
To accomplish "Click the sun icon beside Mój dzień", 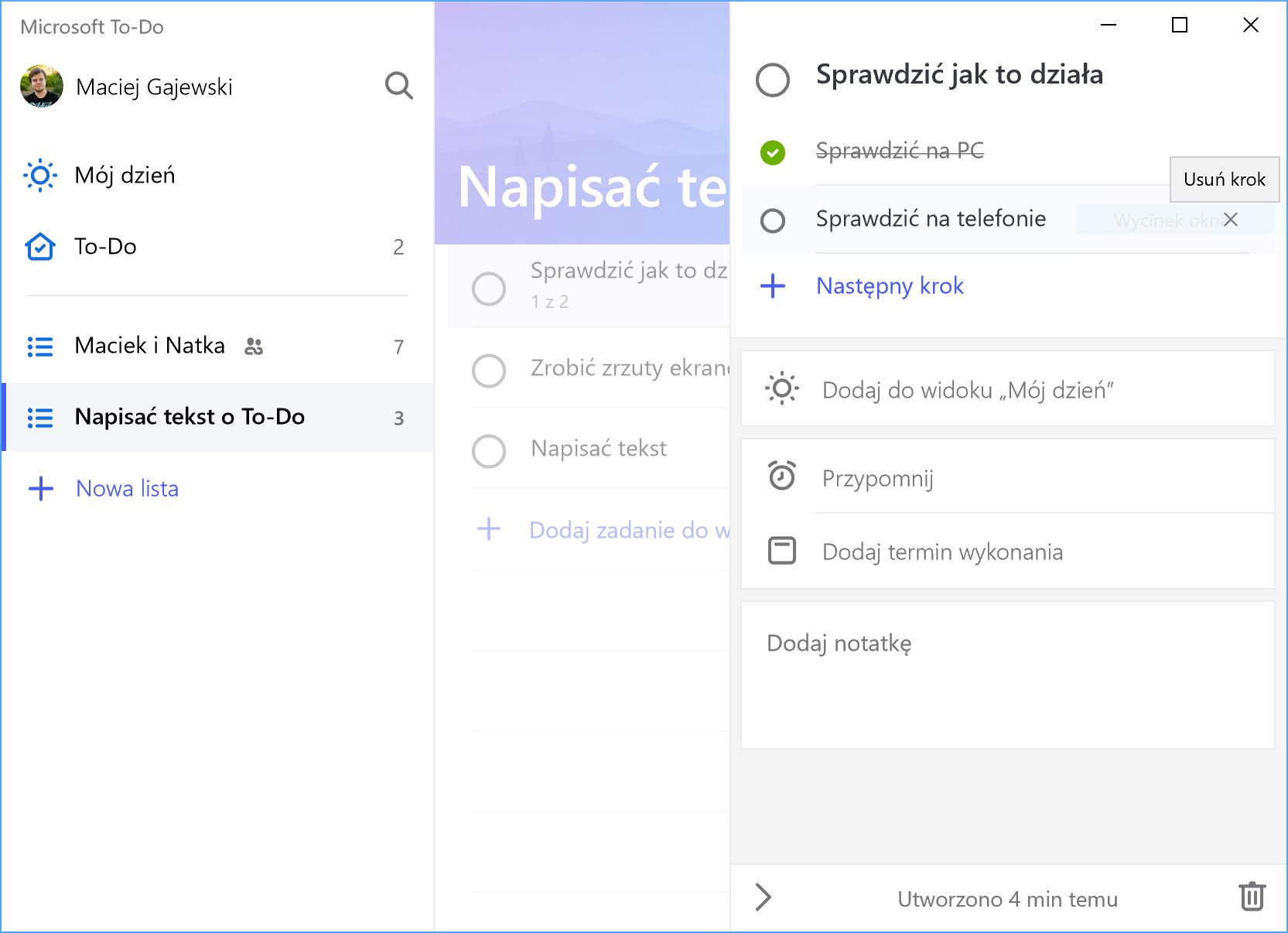I will click(x=40, y=176).
